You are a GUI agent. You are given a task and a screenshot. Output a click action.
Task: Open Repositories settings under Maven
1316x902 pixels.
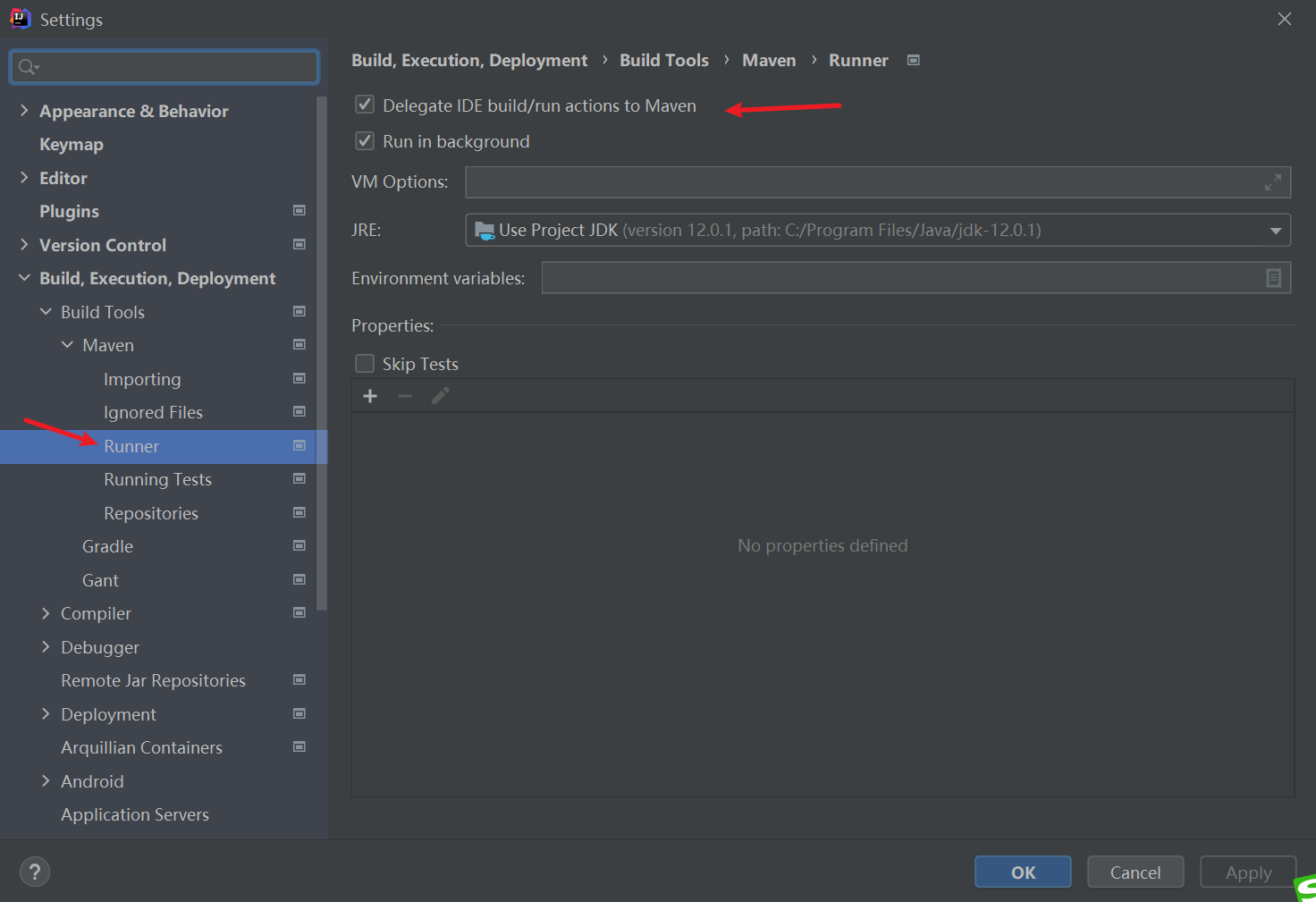tap(151, 513)
